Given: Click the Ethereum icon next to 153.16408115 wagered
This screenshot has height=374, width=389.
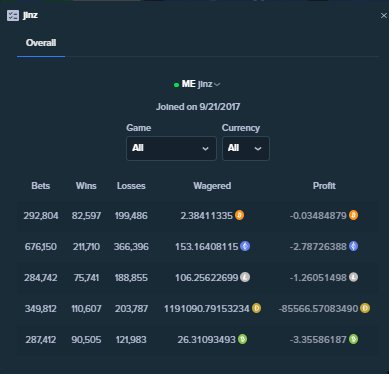Looking at the screenshot, I should pos(245,246).
